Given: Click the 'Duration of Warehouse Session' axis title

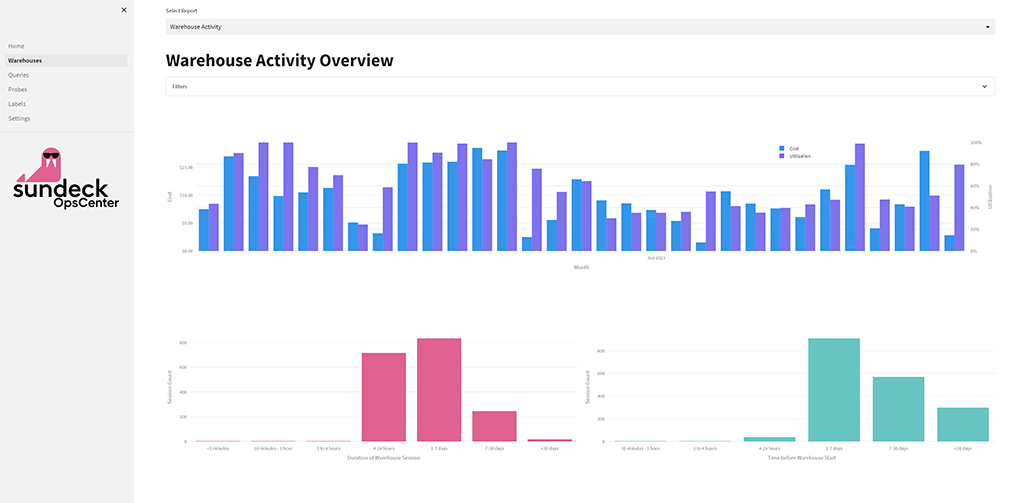Looking at the screenshot, I should pyautogui.click(x=383, y=458).
